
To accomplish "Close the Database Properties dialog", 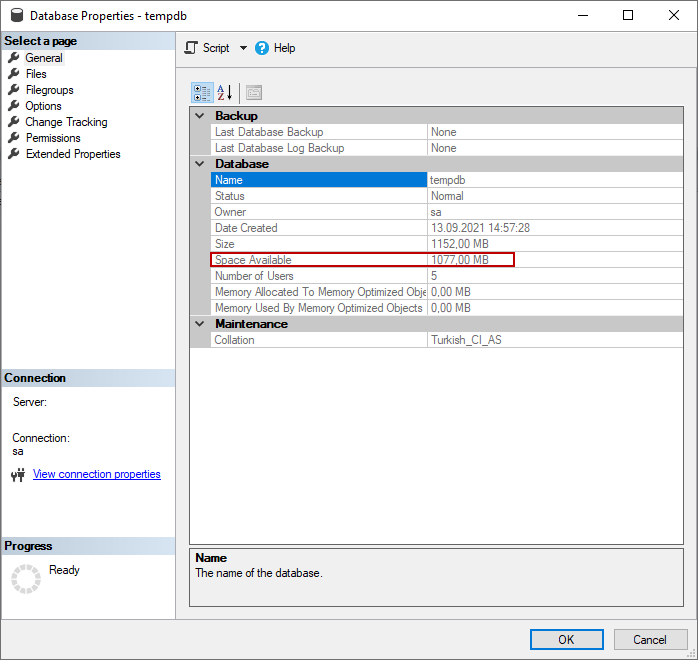I will pyautogui.click(x=674, y=15).
